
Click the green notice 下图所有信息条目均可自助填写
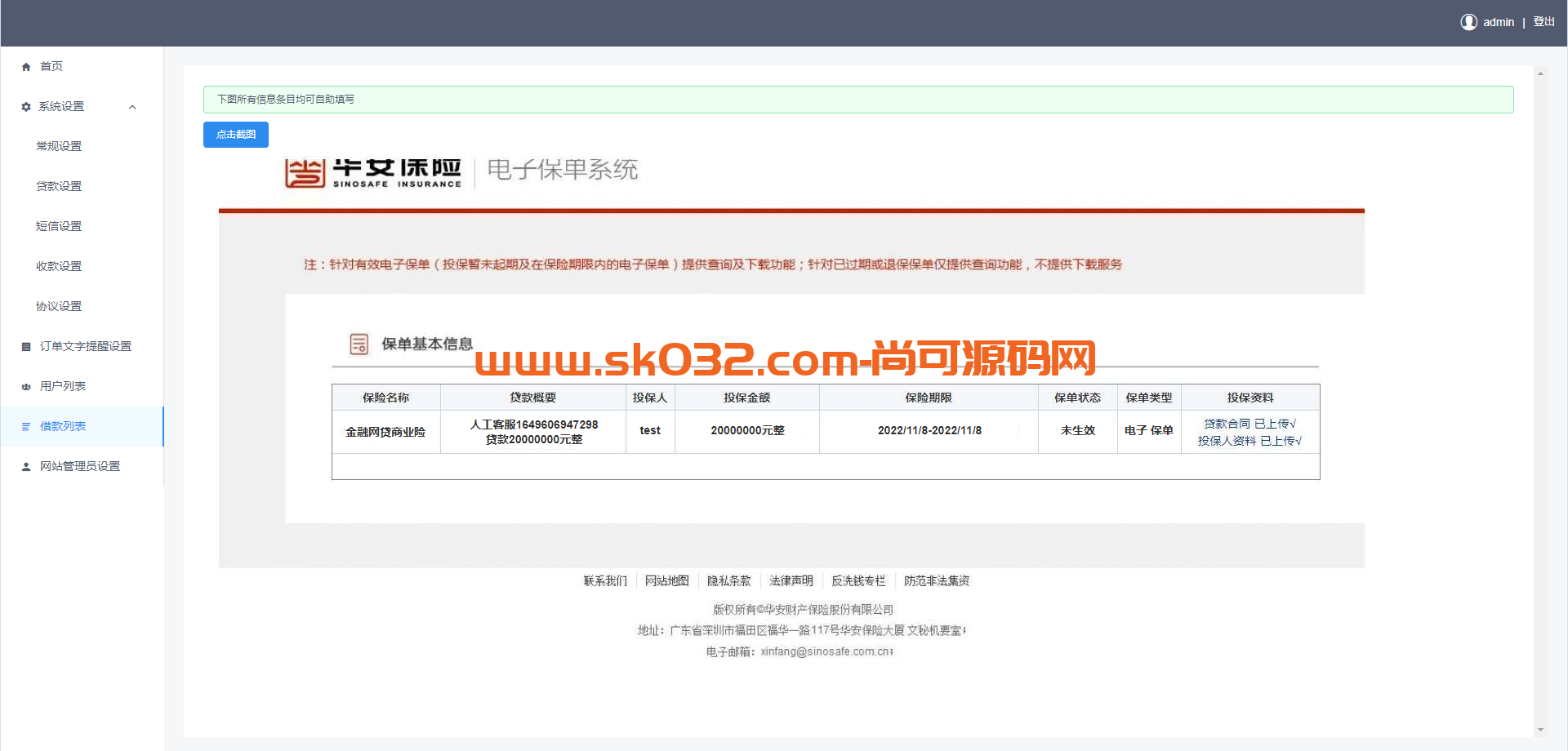pos(858,100)
